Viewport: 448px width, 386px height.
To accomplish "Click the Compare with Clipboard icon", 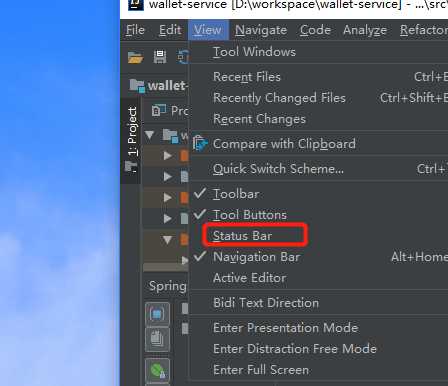I will click(x=200, y=144).
